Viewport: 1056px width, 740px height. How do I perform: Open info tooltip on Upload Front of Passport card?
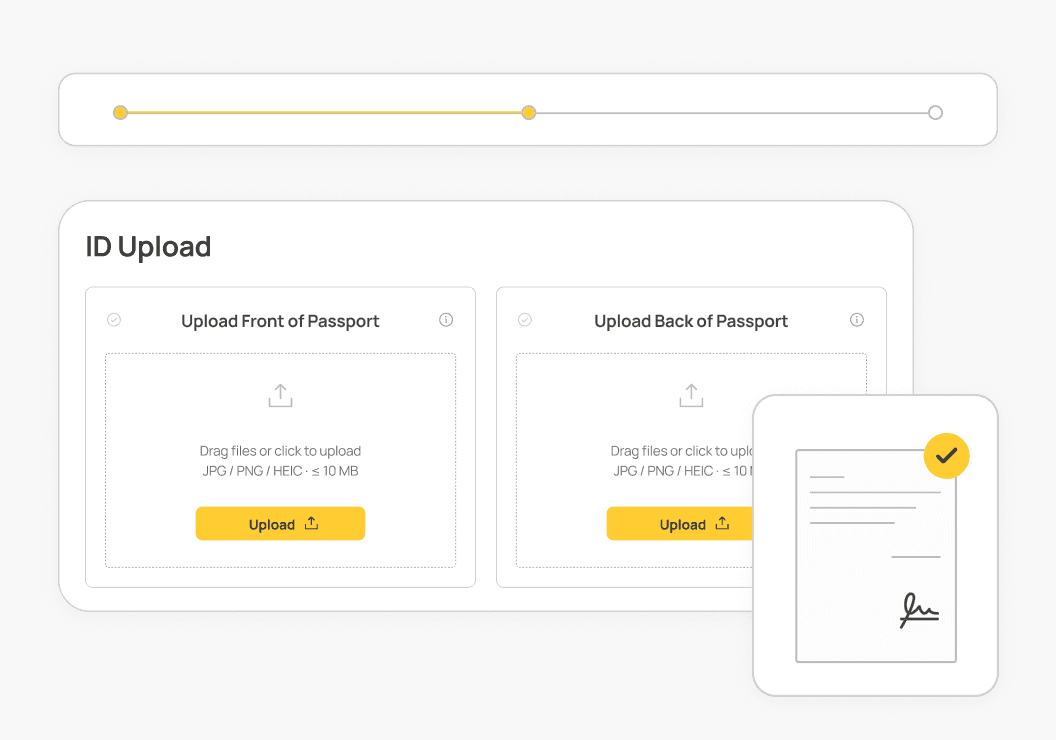pyautogui.click(x=446, y=320)
